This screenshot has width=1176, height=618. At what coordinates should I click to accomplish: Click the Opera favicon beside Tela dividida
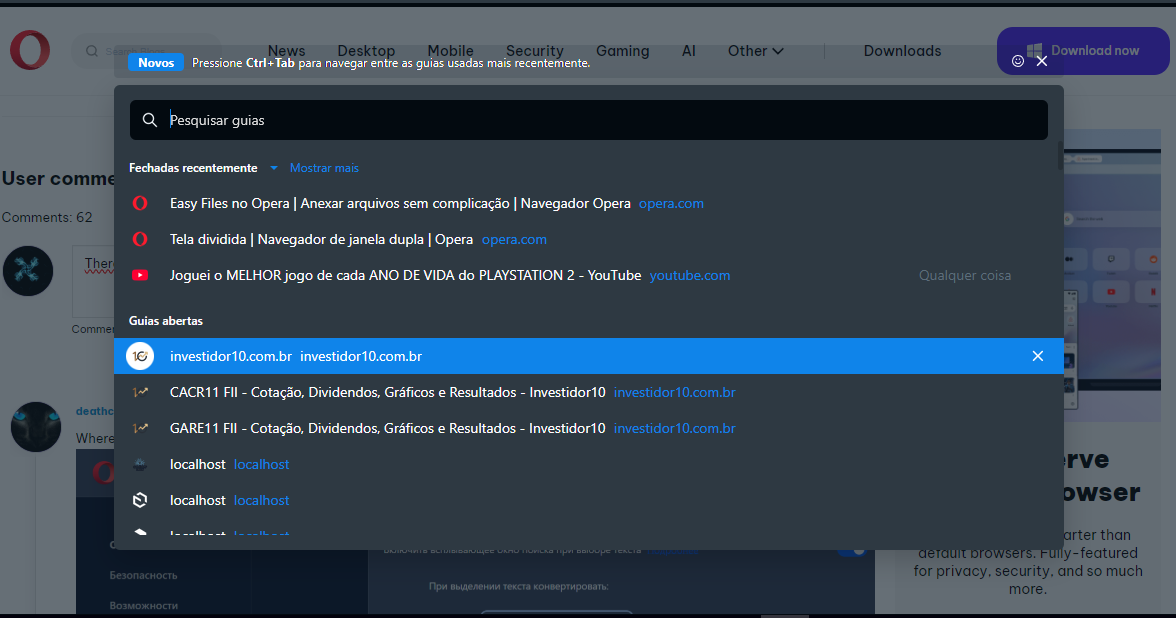click(x=140, y=239)
